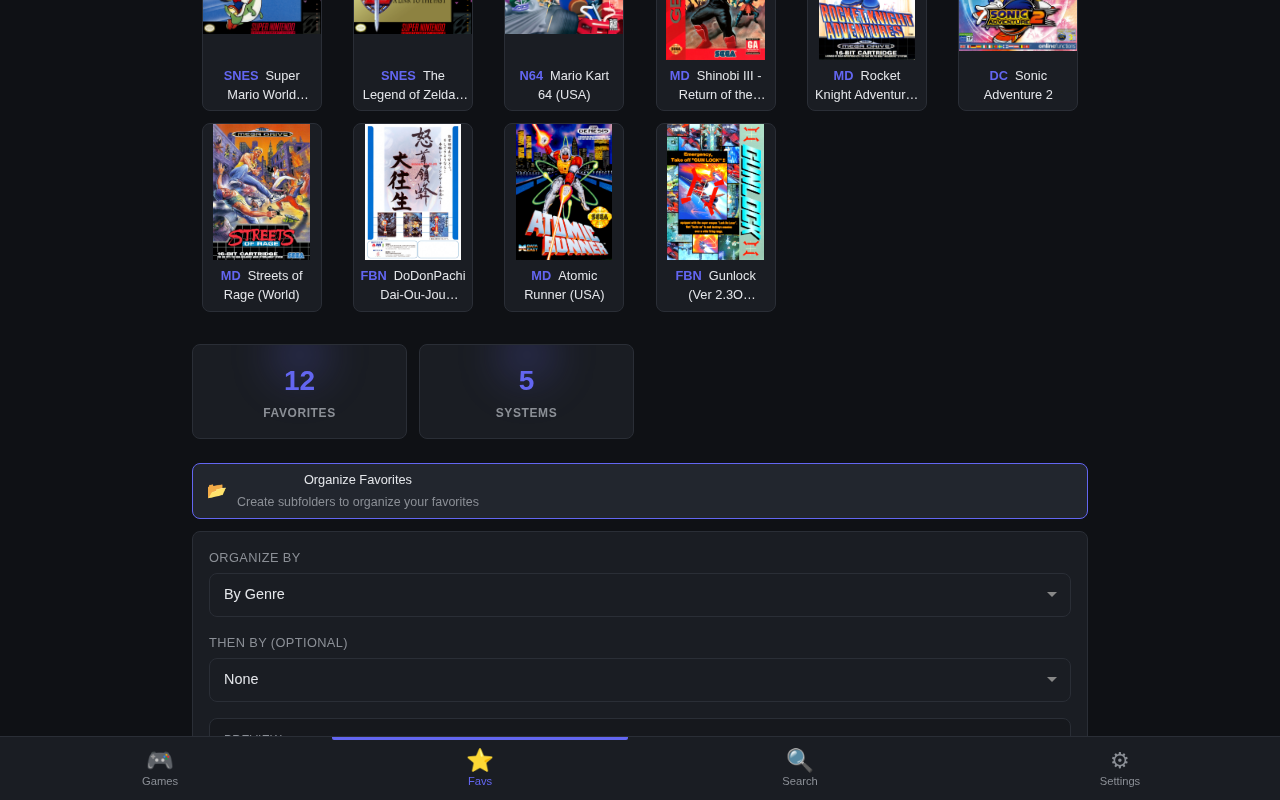Image resolution: width=1280 pixels, height=800 pixels.
Task: Open Atomic Runner cover art
Action: click(x=564, y=192)
